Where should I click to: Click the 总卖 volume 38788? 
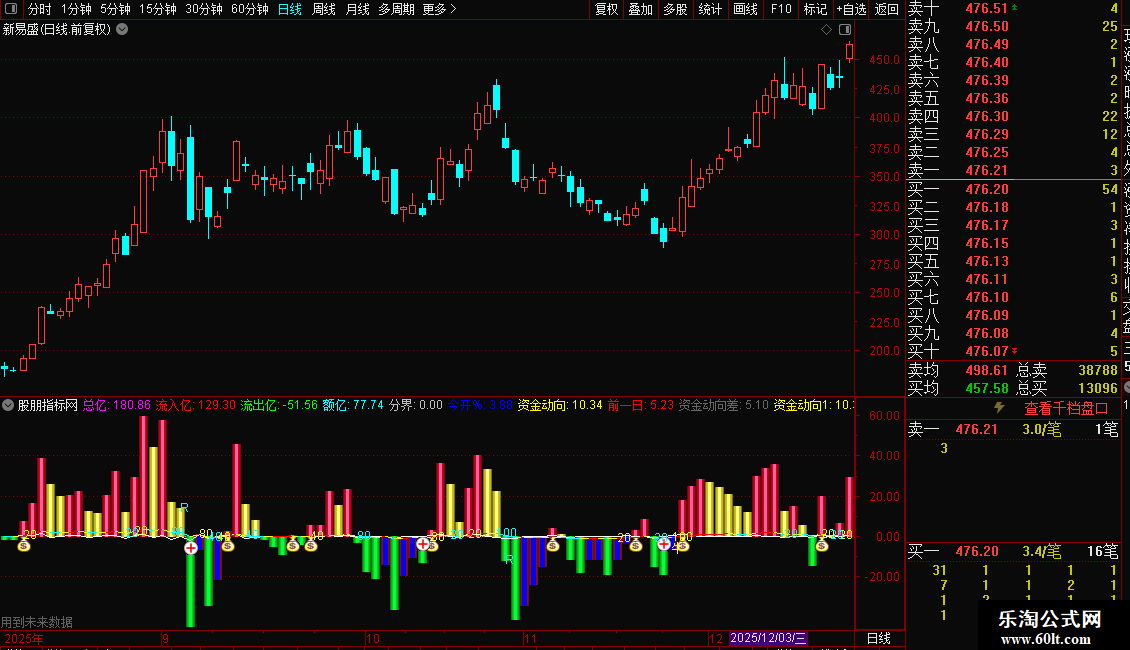[1098, 370]
